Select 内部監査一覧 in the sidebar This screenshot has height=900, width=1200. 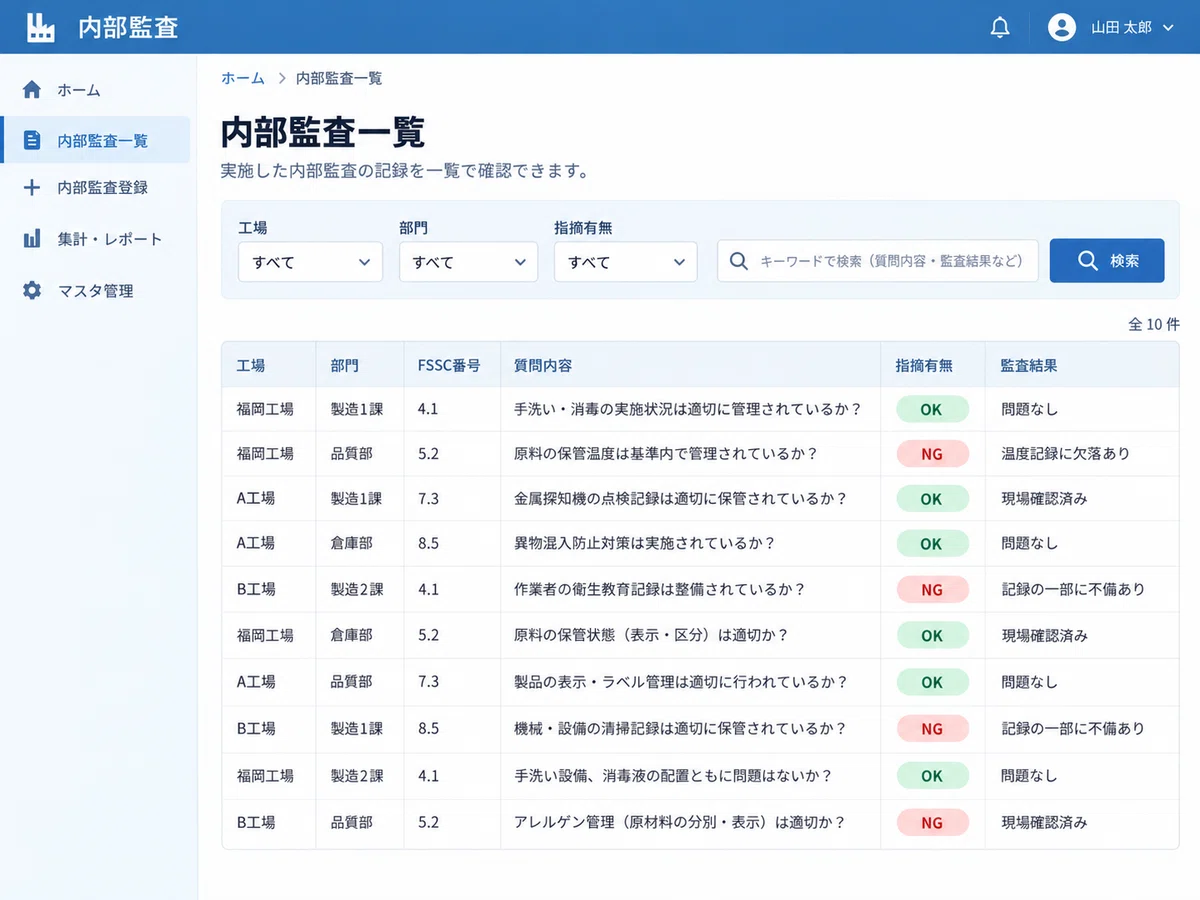pyautogui.click(x=95, y=140)
